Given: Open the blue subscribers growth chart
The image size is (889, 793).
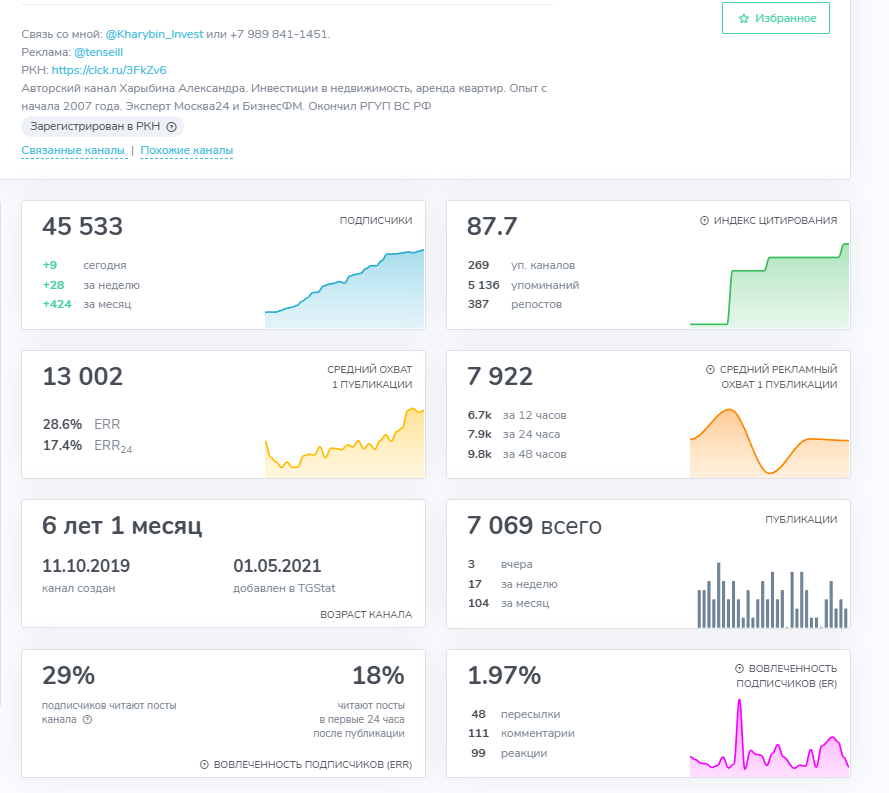Looking at the screenshot, I should tap(344, 290).
